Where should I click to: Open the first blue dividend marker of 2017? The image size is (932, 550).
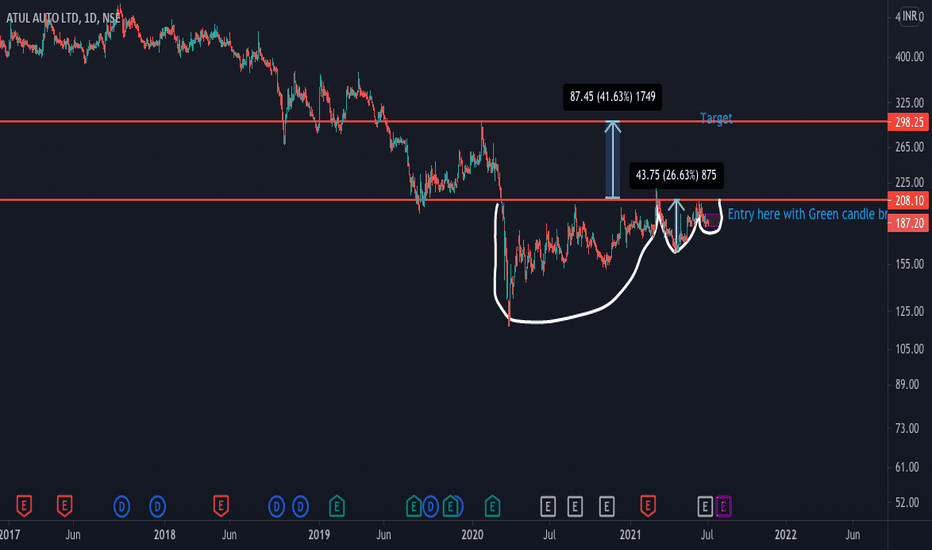point(122,507)
